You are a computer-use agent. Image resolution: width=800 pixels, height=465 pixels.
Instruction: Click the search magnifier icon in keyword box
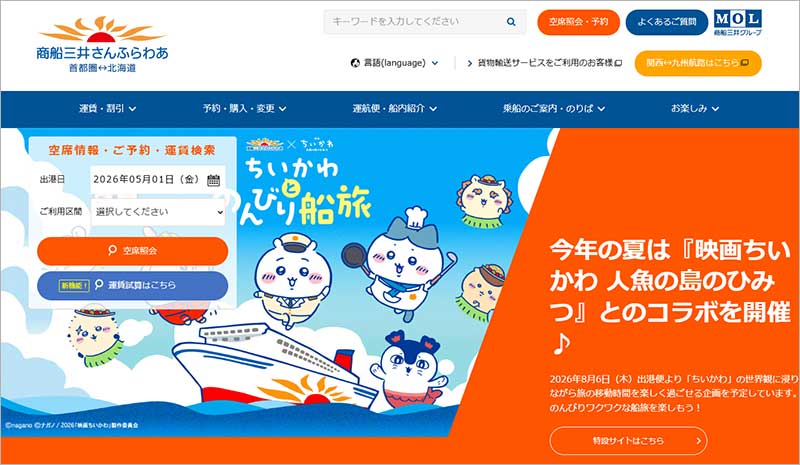[511, 21]
